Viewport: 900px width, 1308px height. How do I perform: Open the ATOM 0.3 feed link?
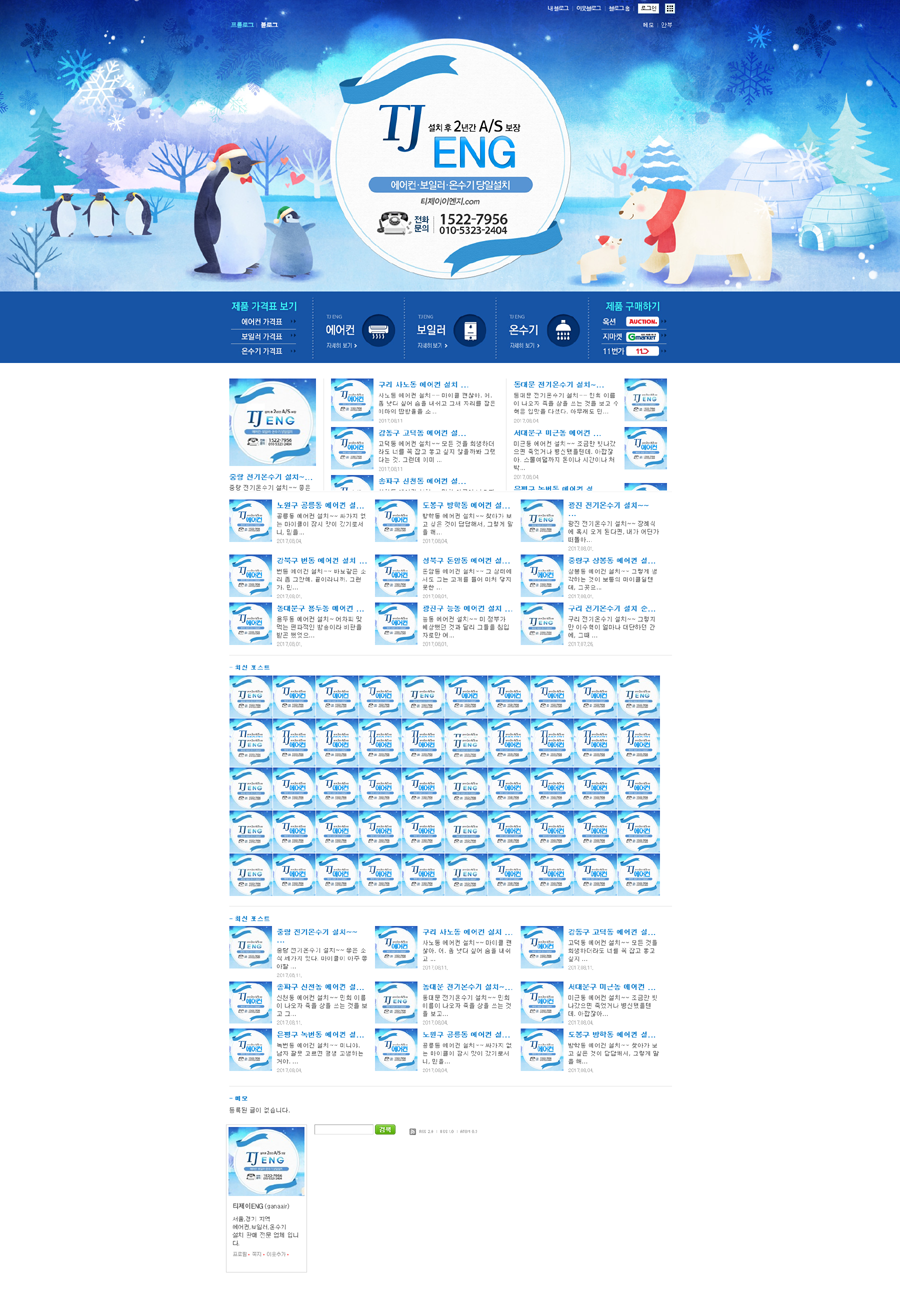(x=469, y=1131)
